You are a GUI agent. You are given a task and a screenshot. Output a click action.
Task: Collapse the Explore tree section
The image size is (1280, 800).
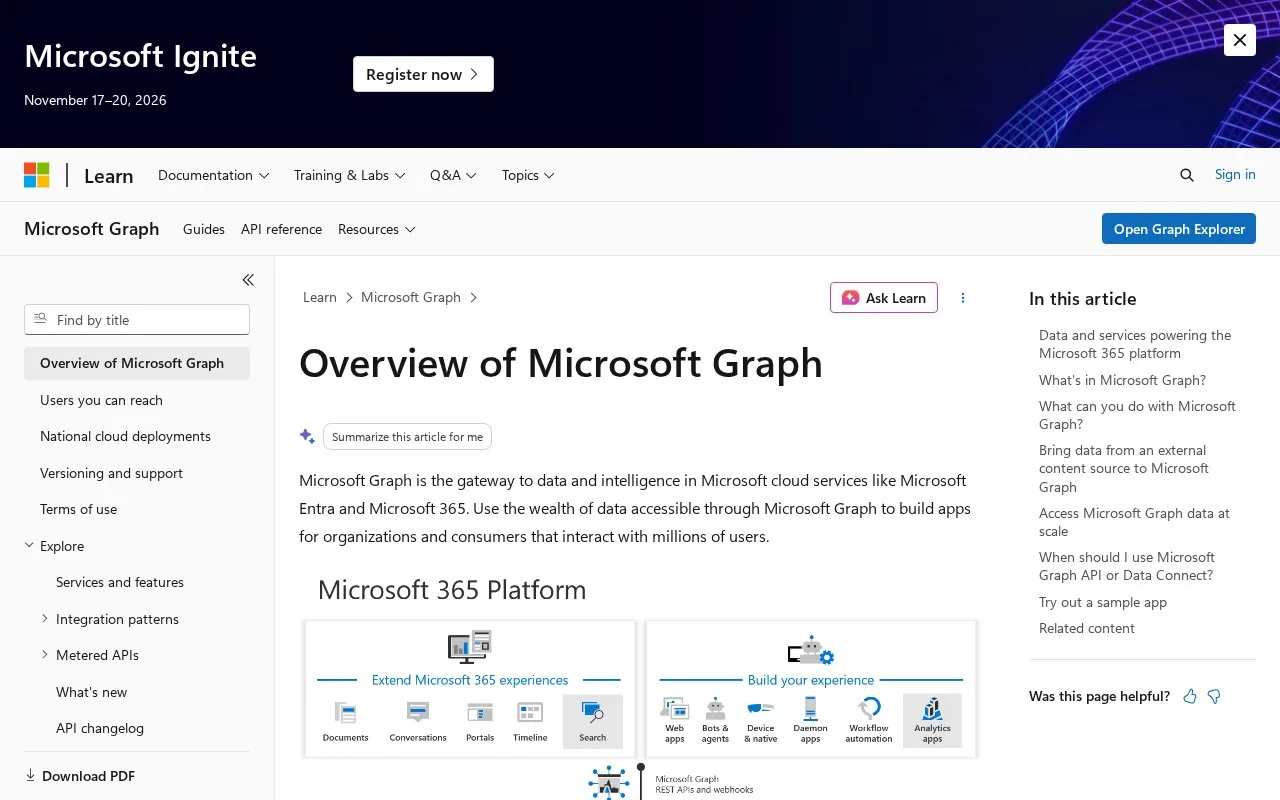pyautogui.click(x=29, y=546)
